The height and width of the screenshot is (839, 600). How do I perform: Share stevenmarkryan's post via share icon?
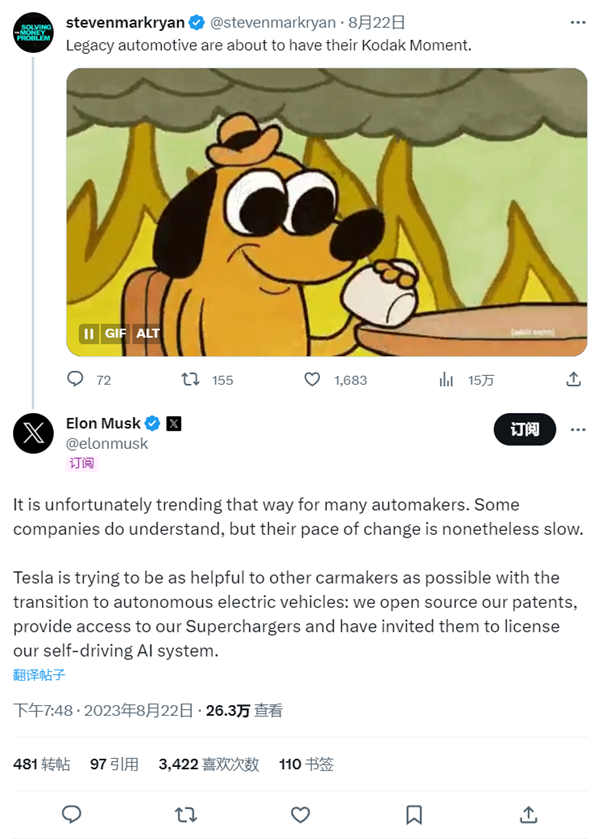click(x=573, y=380)
